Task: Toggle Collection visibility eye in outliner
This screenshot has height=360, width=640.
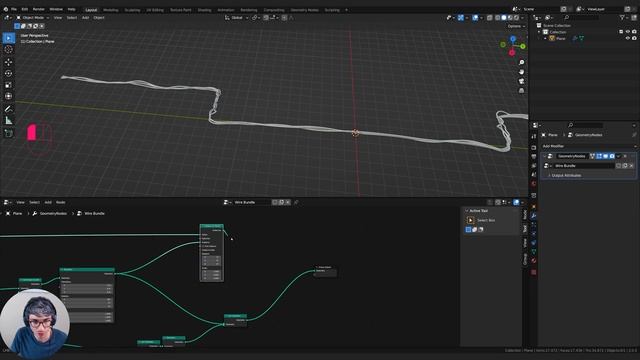Action: pos(628,32)
